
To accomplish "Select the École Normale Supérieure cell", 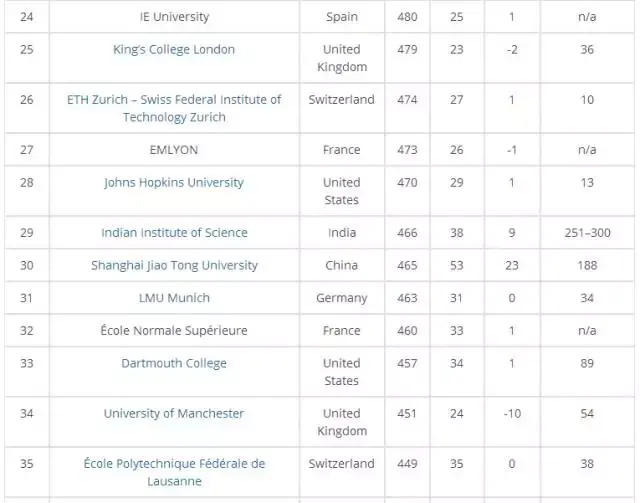I will pyautogui.click(x=174, y=331).
